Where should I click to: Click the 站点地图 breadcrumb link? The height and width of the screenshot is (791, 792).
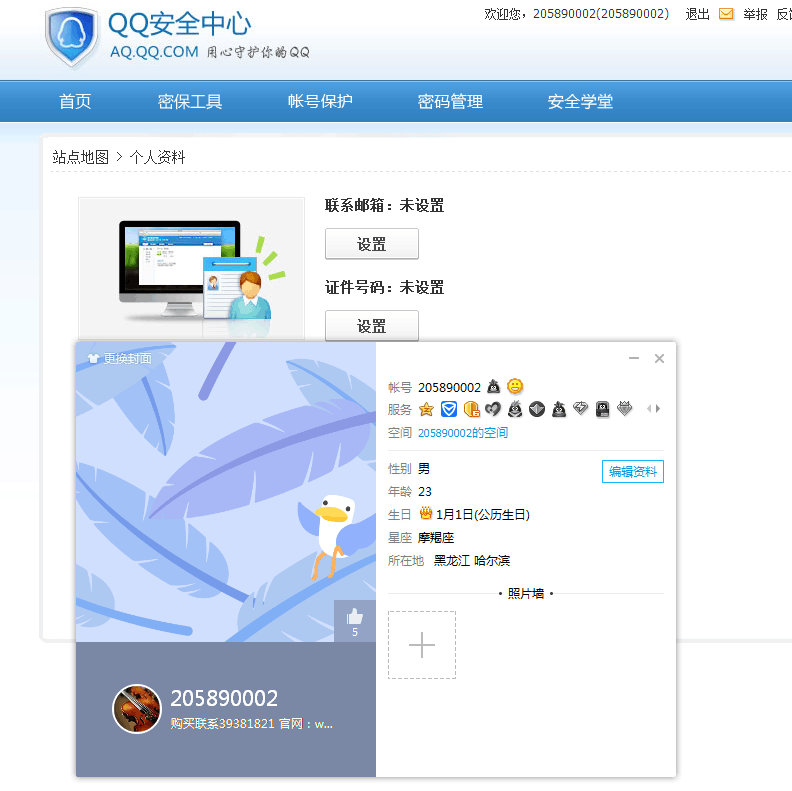click(x=80, y=157)
